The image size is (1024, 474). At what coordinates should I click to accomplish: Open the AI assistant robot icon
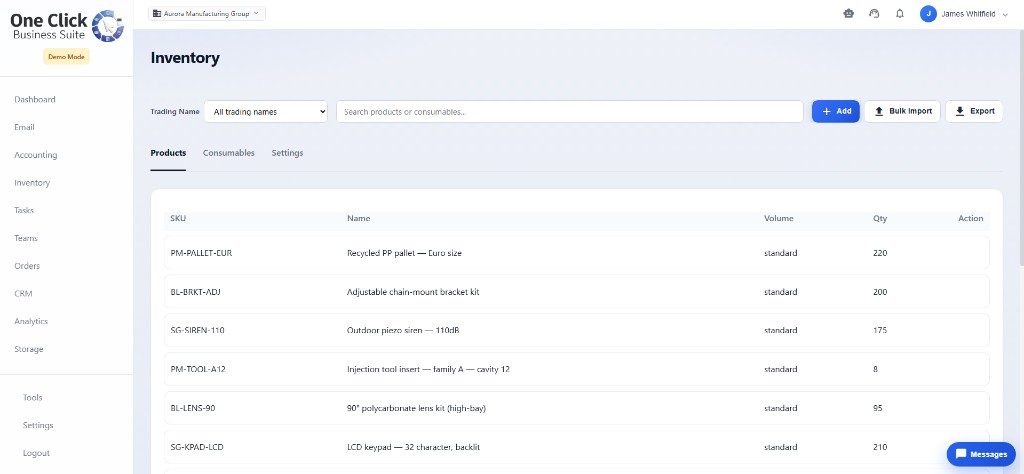click(x=848, y=13)
